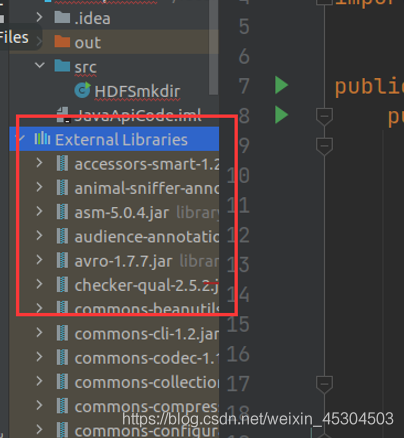Select avro-1.7.7.jar entry
Viewport: 404px width, 438px height.
pos(123,261)
